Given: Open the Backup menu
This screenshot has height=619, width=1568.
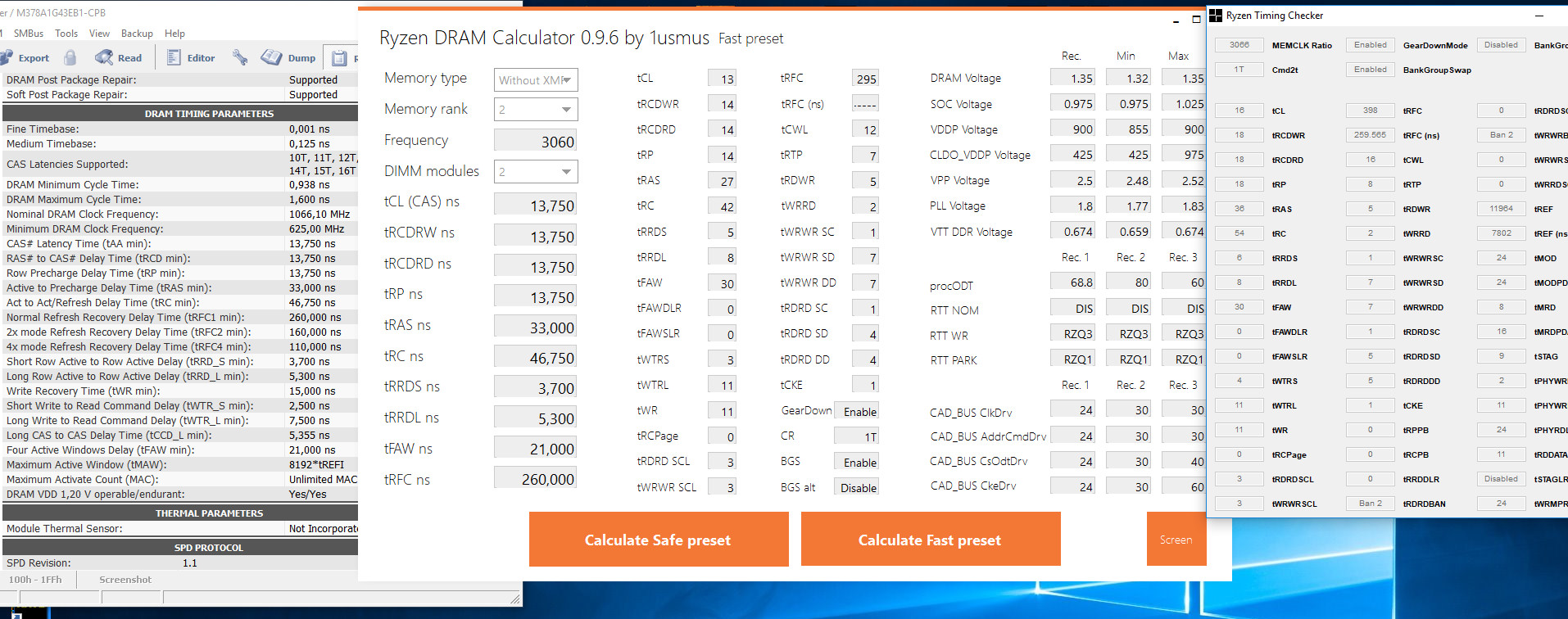Looking at the screenshot, I should tap(137, 34).
